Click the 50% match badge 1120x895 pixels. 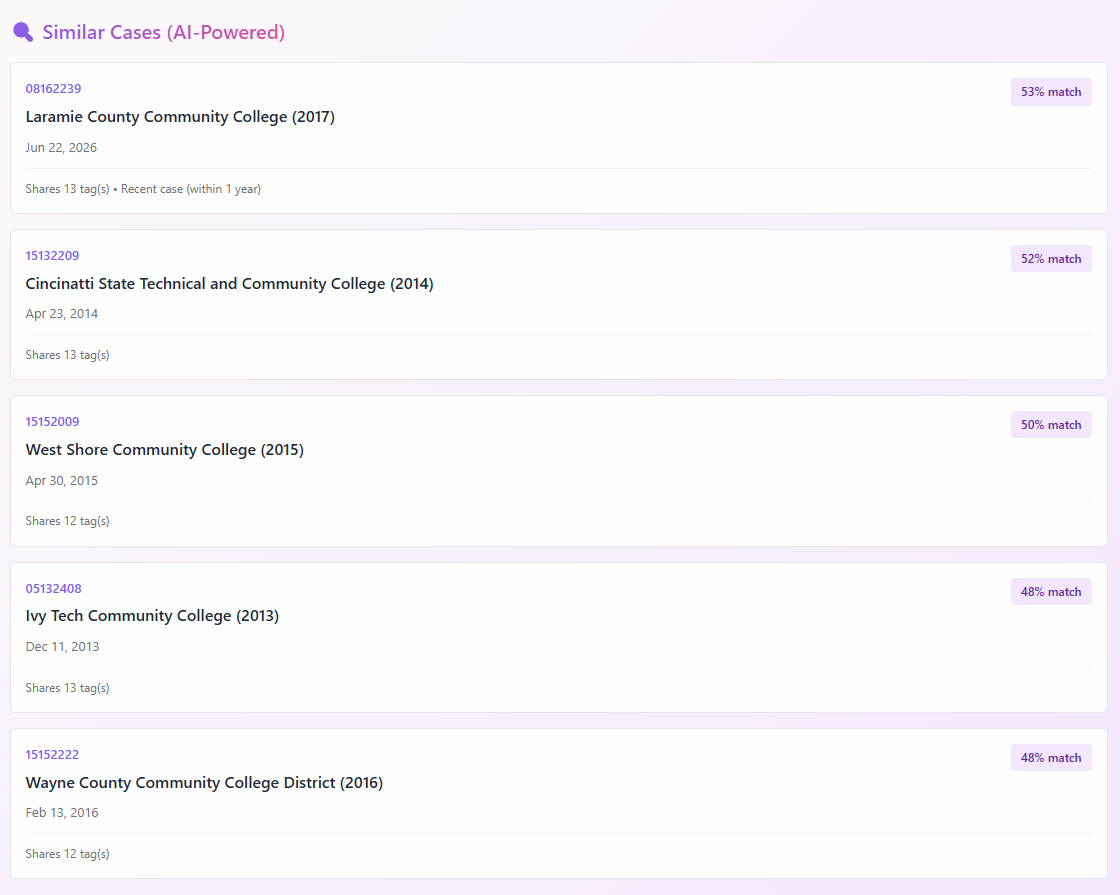tap(1051, 424)
